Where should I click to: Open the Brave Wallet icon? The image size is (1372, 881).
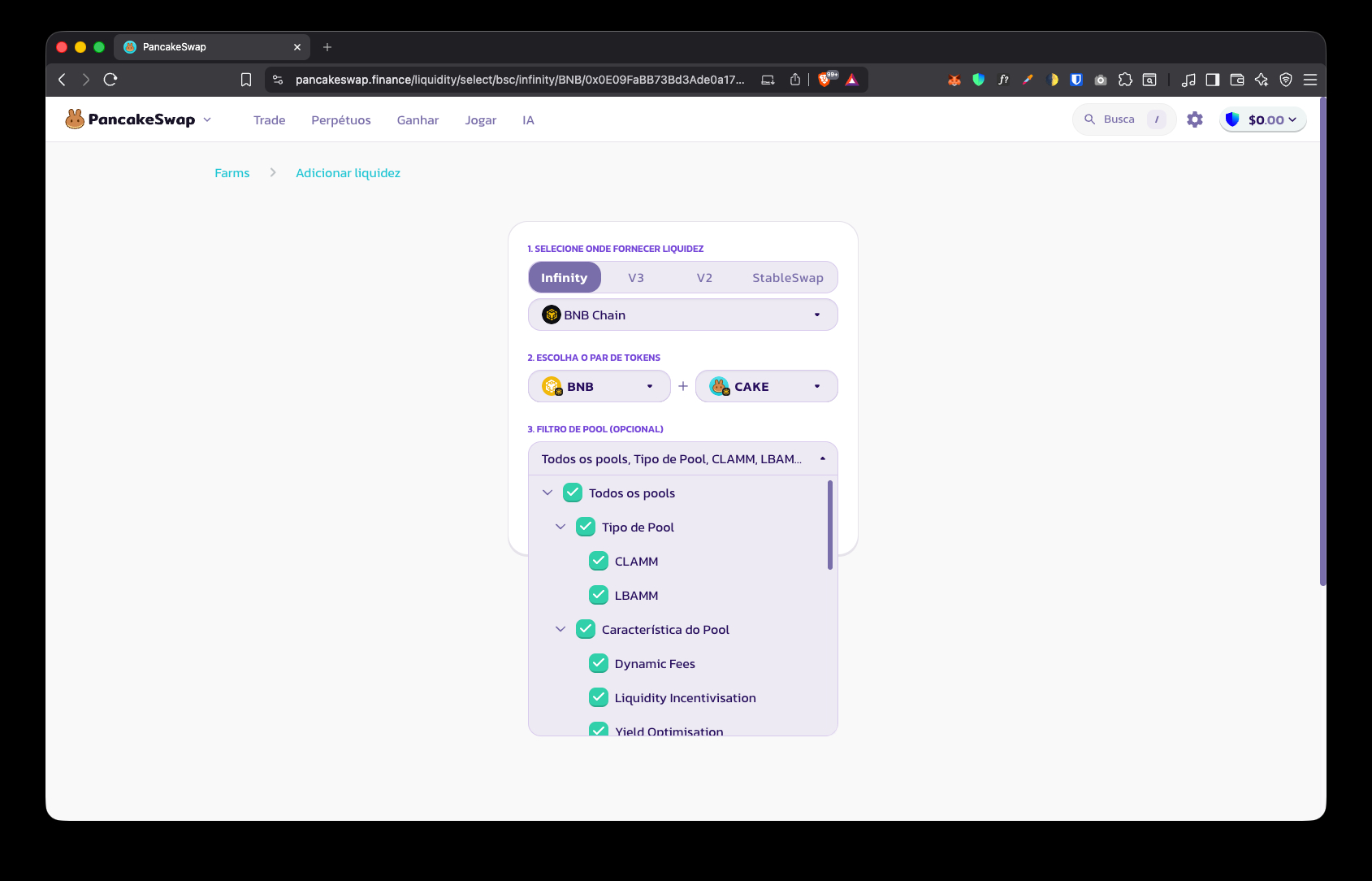coord(1237,80)
